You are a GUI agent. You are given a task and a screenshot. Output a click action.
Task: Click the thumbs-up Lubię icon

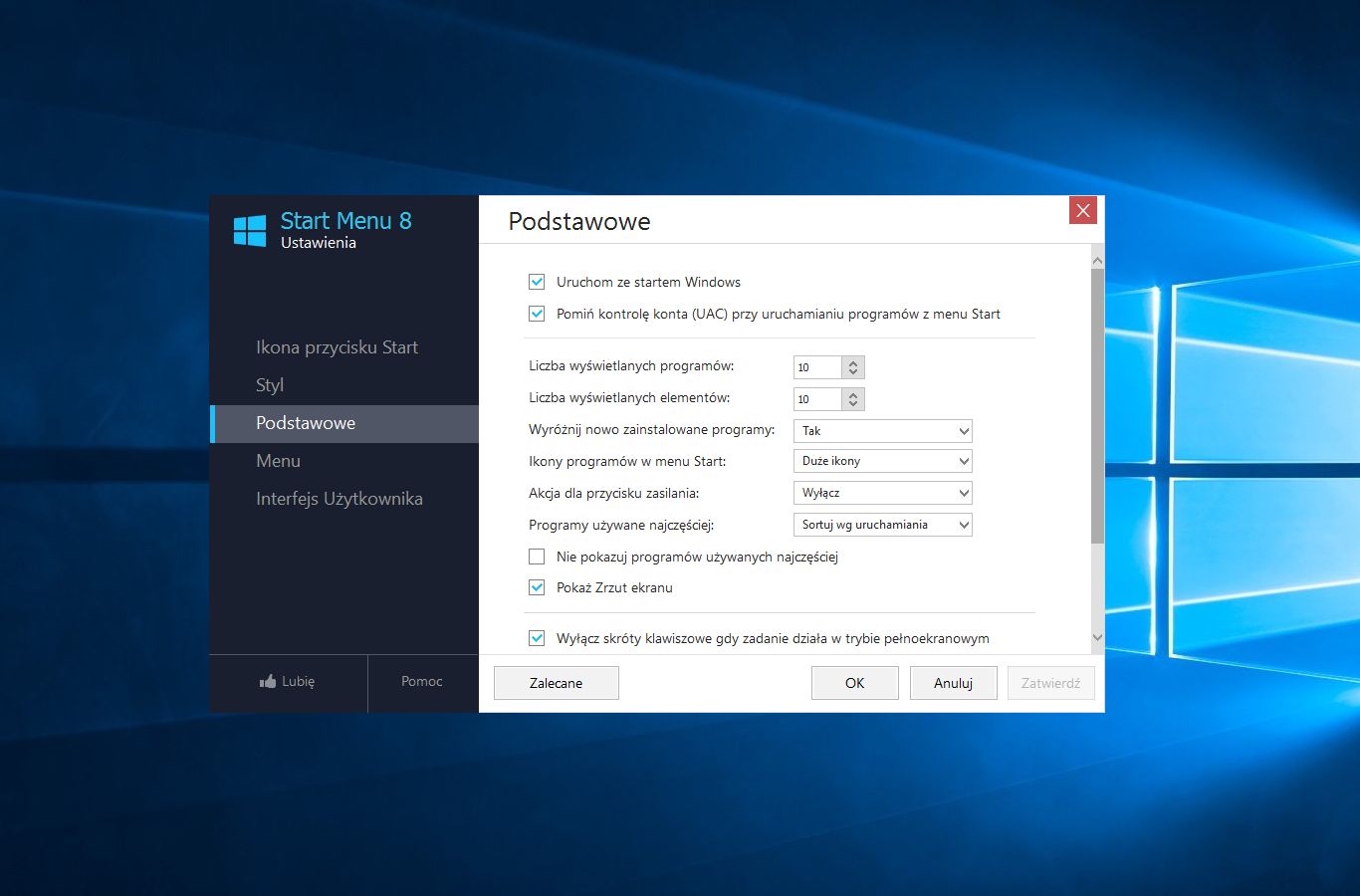tap(268, 682)
